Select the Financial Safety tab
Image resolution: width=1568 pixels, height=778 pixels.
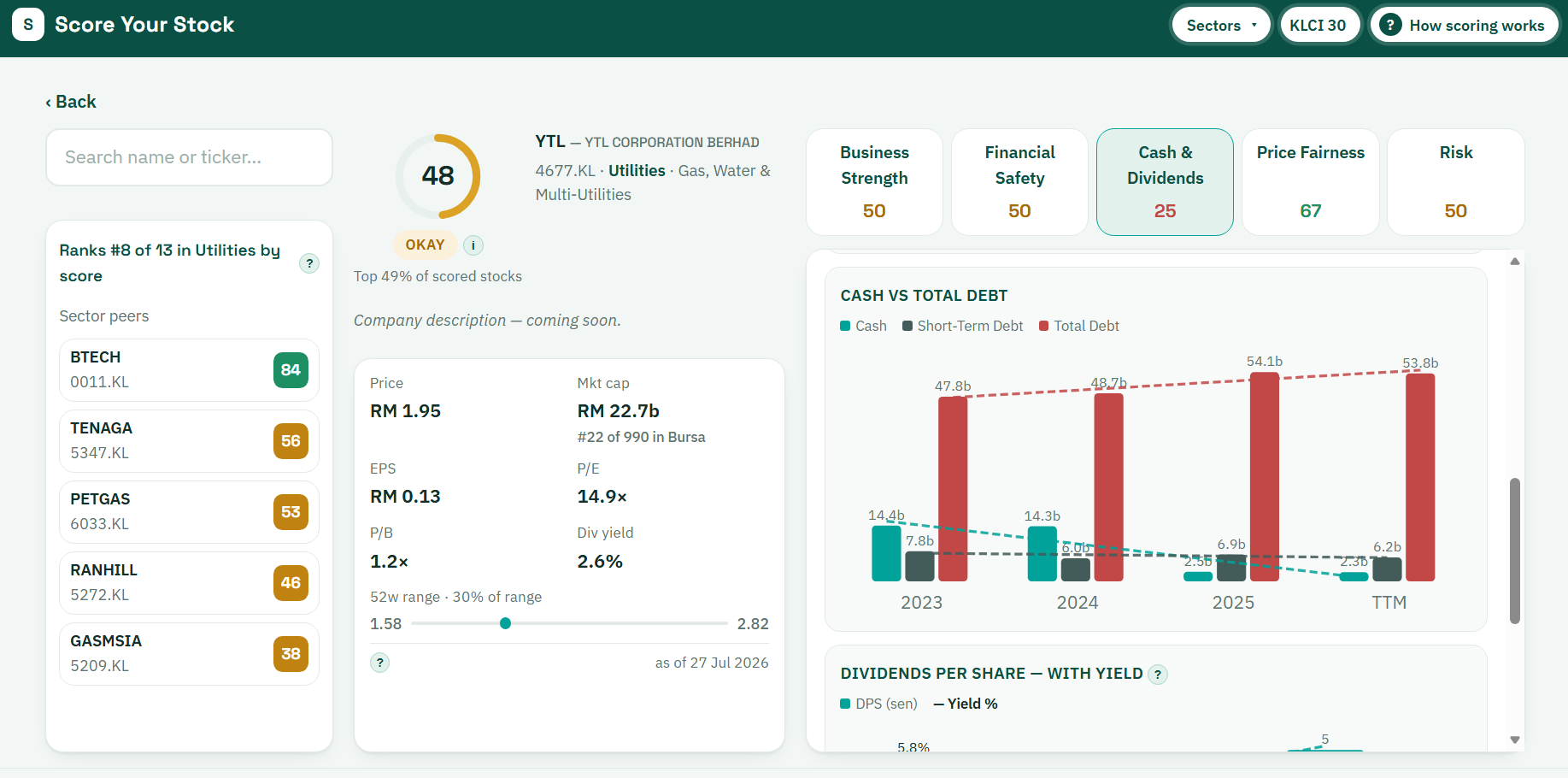coord(1020,182)
